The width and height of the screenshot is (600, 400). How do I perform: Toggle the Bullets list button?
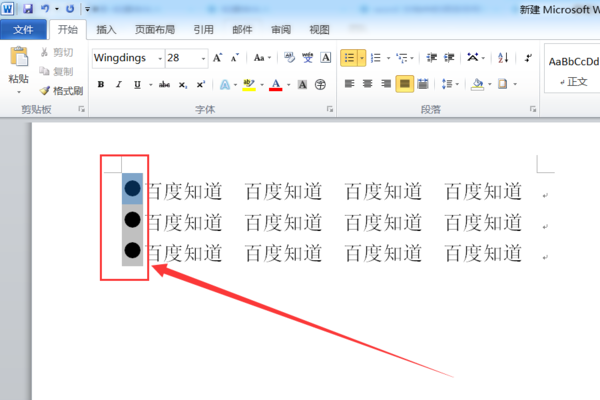tap(349, 58)
